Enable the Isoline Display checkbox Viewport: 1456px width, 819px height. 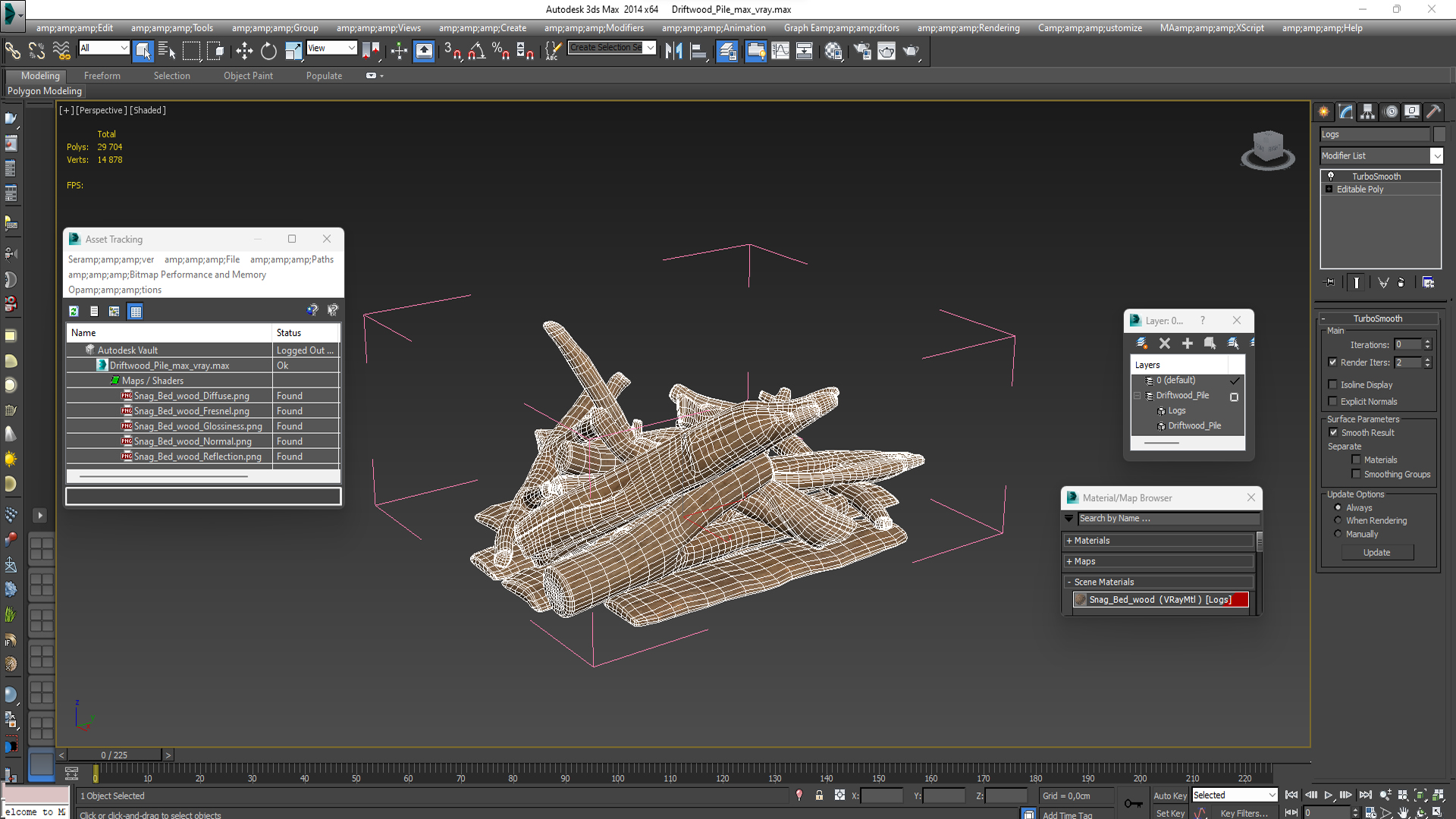point(1332,384)
